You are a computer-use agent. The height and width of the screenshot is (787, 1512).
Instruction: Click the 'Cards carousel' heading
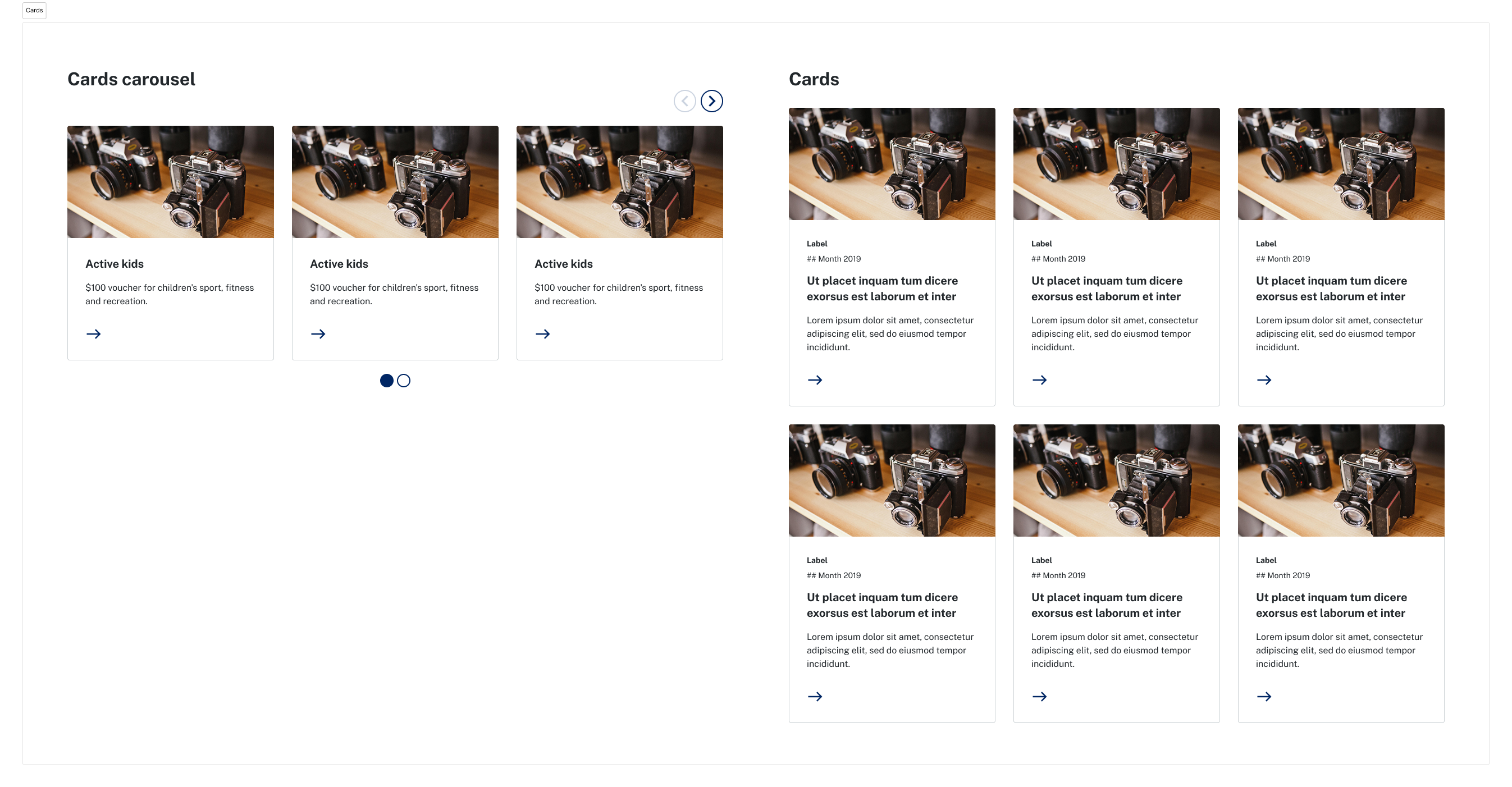coord(131,79)
